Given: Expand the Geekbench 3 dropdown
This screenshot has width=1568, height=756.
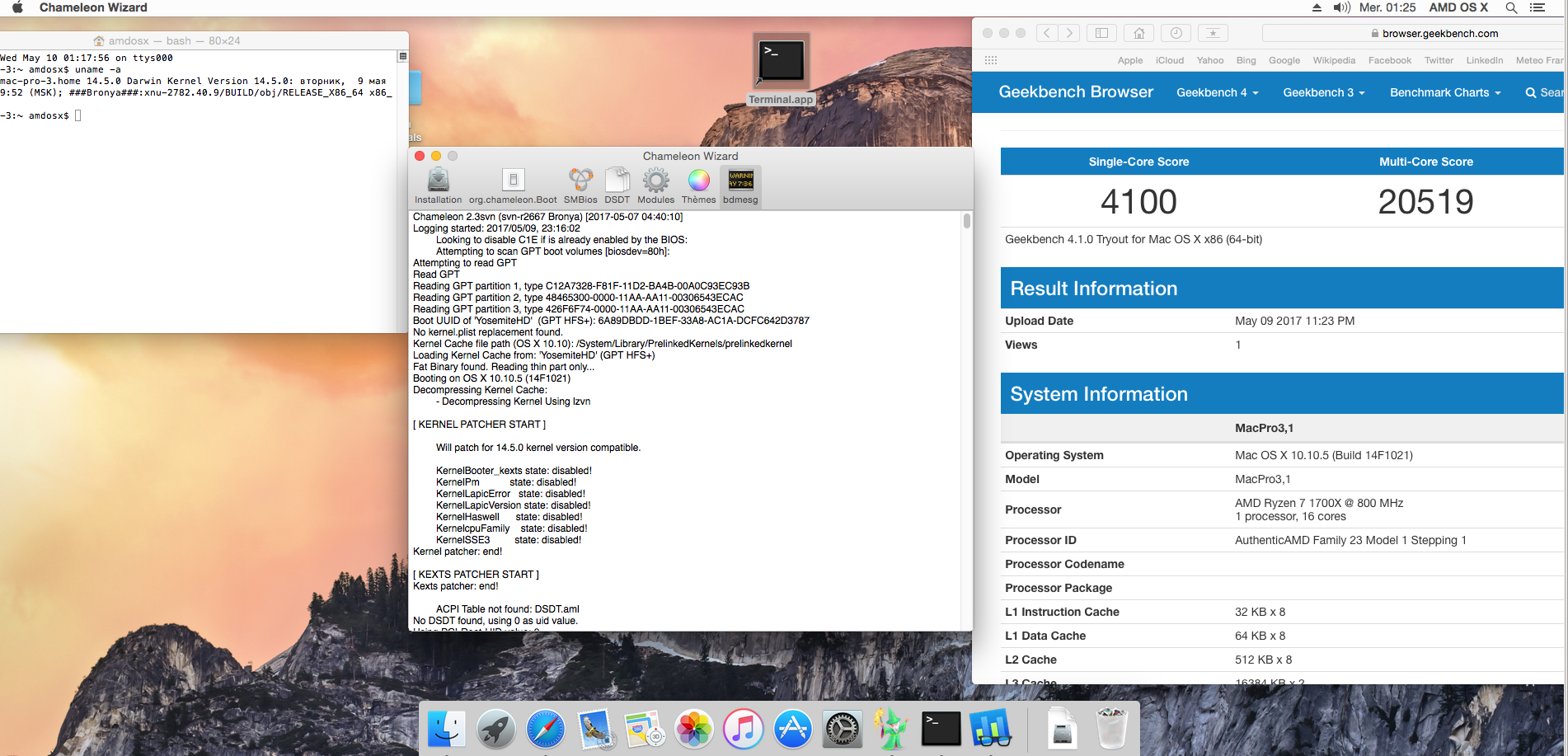Looking at the screenshot, I should point(1324,92).
